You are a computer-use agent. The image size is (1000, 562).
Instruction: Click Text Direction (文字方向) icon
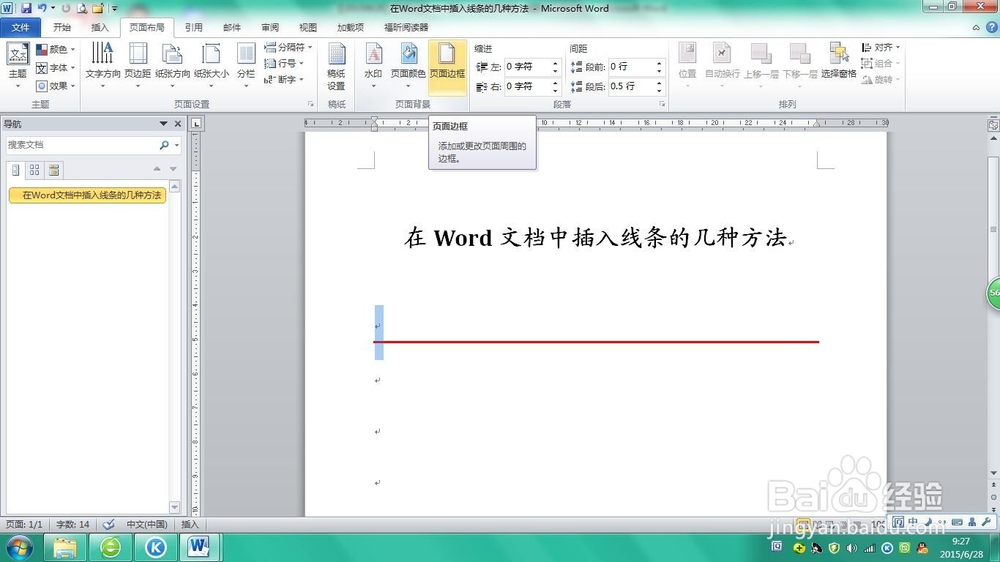point(103,66)
